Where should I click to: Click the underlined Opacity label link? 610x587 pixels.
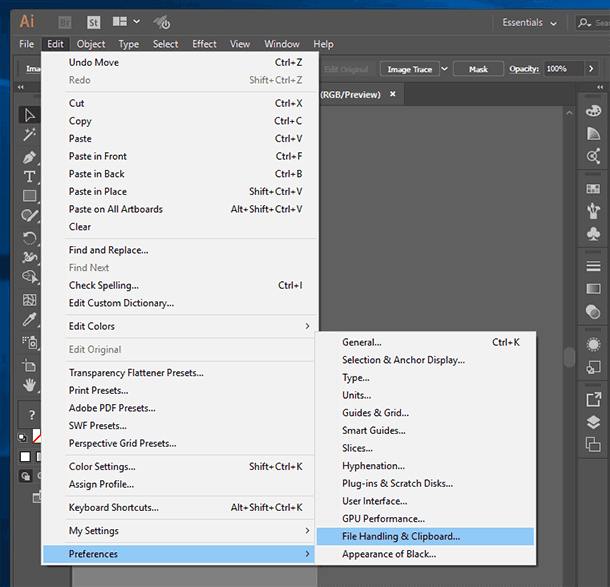click(x=524, y=69)
